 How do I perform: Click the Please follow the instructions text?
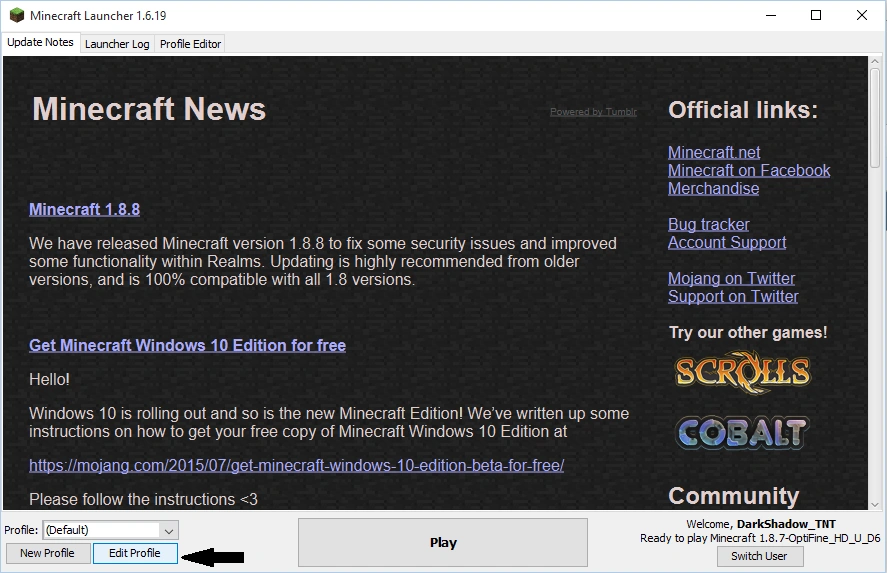pyautogui.click(x=143, y=499)
